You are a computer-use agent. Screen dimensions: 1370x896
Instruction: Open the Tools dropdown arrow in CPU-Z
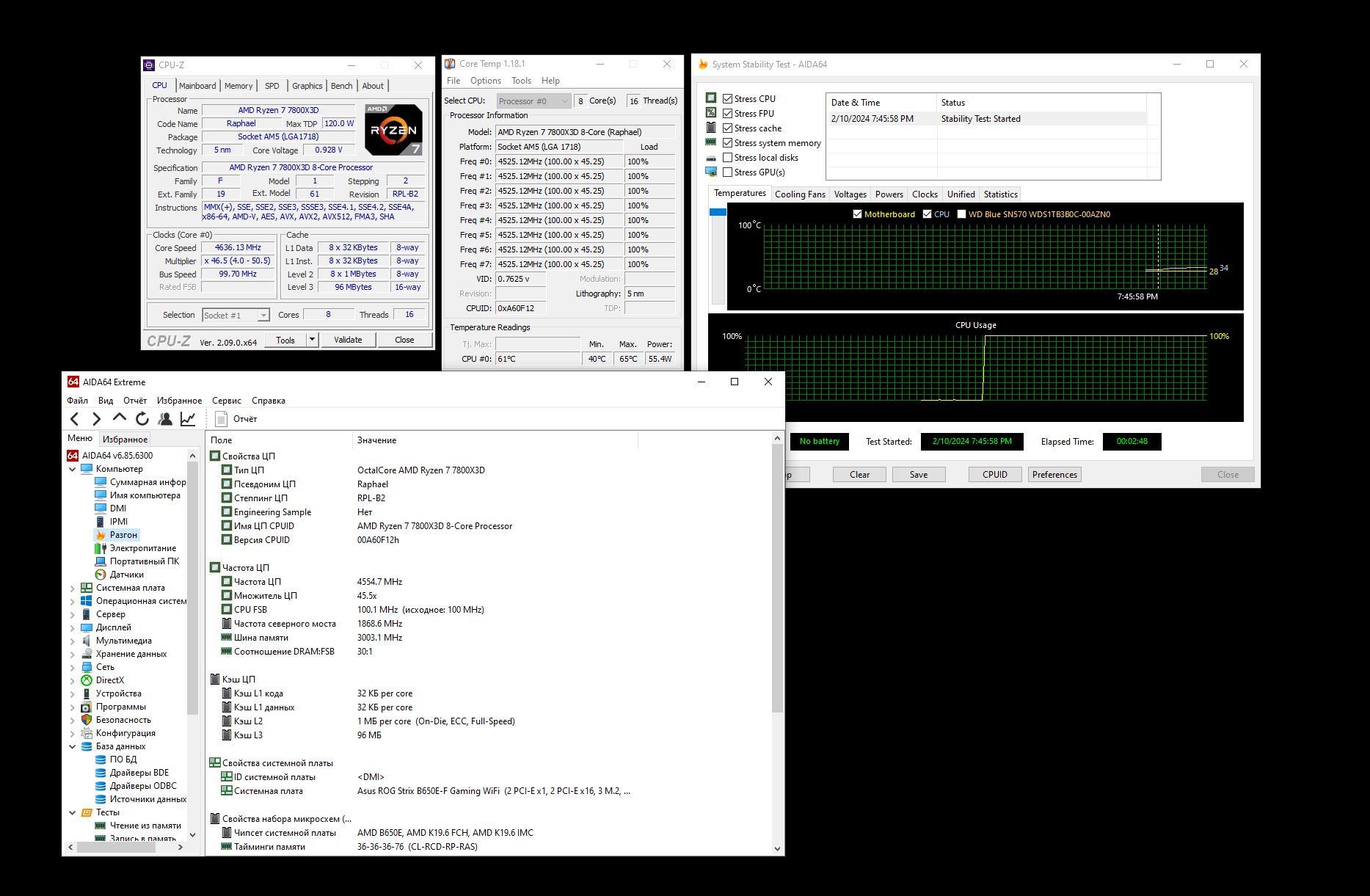312,340
